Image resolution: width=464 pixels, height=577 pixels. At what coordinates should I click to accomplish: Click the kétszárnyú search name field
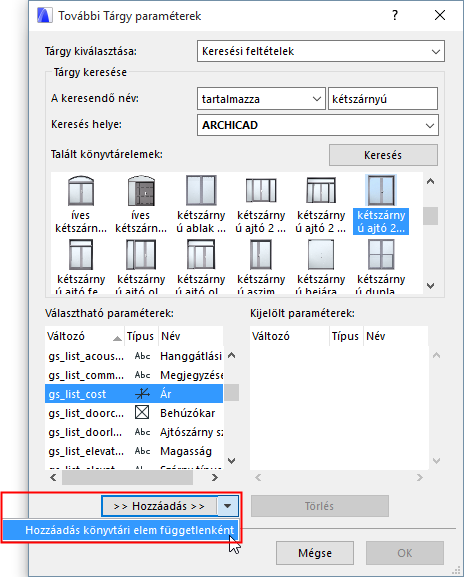click(383, 99)
